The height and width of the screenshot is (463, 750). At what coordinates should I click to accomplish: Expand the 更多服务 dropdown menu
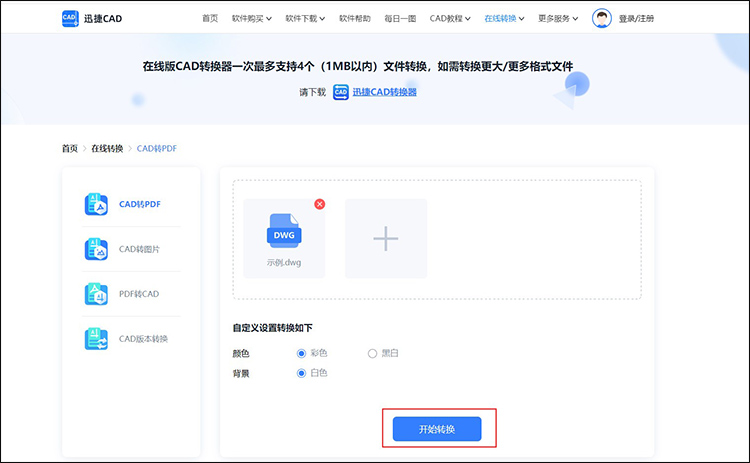pos(558,19)
